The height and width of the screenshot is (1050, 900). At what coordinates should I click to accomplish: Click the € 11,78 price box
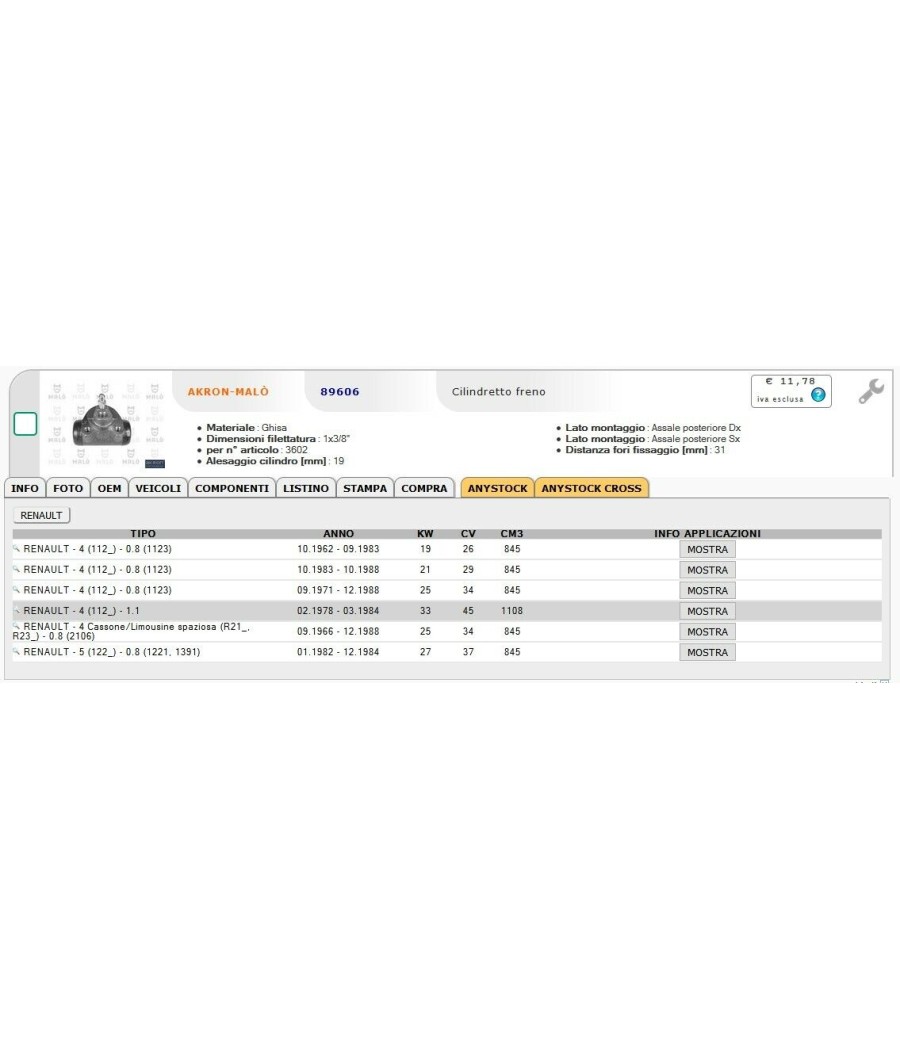pos(791,391)
